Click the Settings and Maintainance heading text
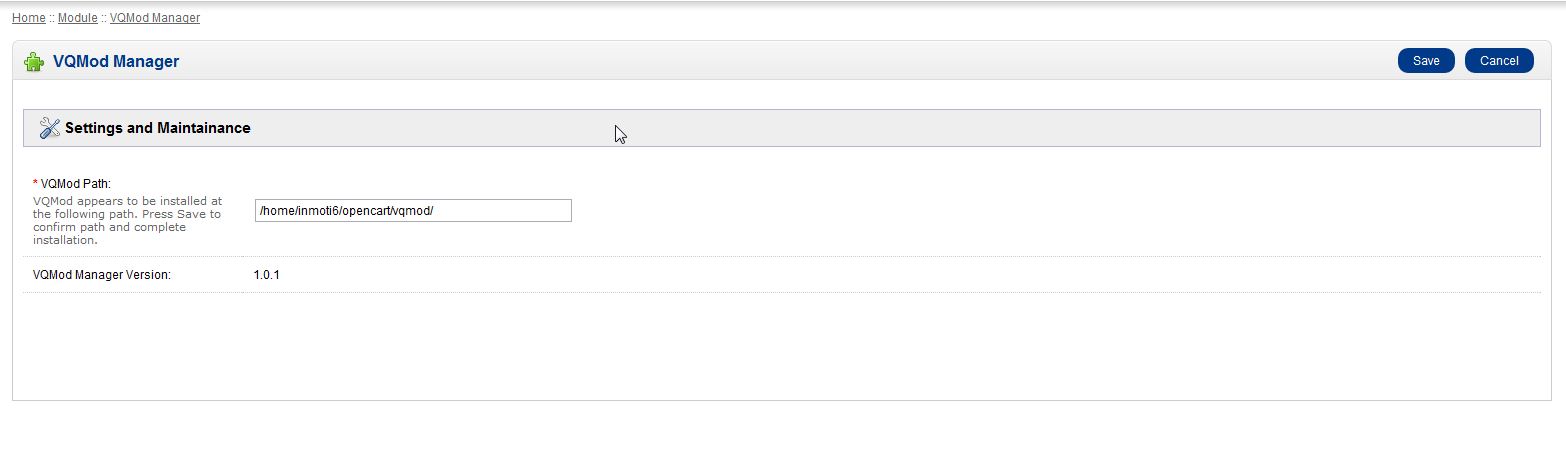The height and width of the screenshot is (449, 1566). point(158,128)
